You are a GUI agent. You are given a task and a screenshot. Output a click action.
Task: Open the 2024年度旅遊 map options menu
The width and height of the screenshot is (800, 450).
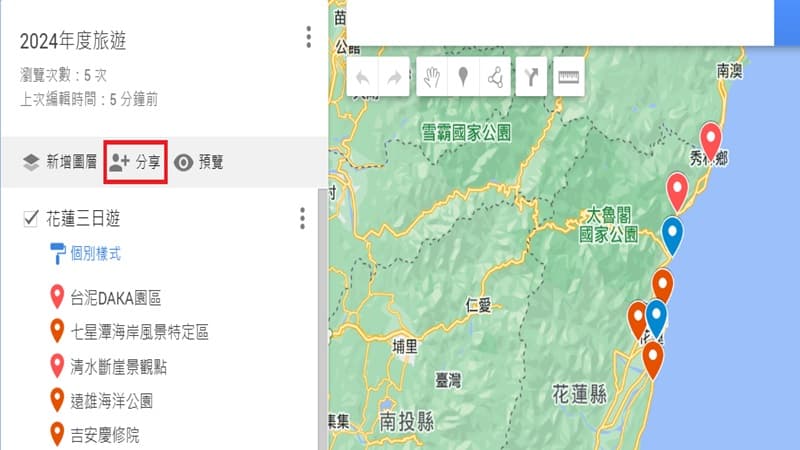point(309,38)
